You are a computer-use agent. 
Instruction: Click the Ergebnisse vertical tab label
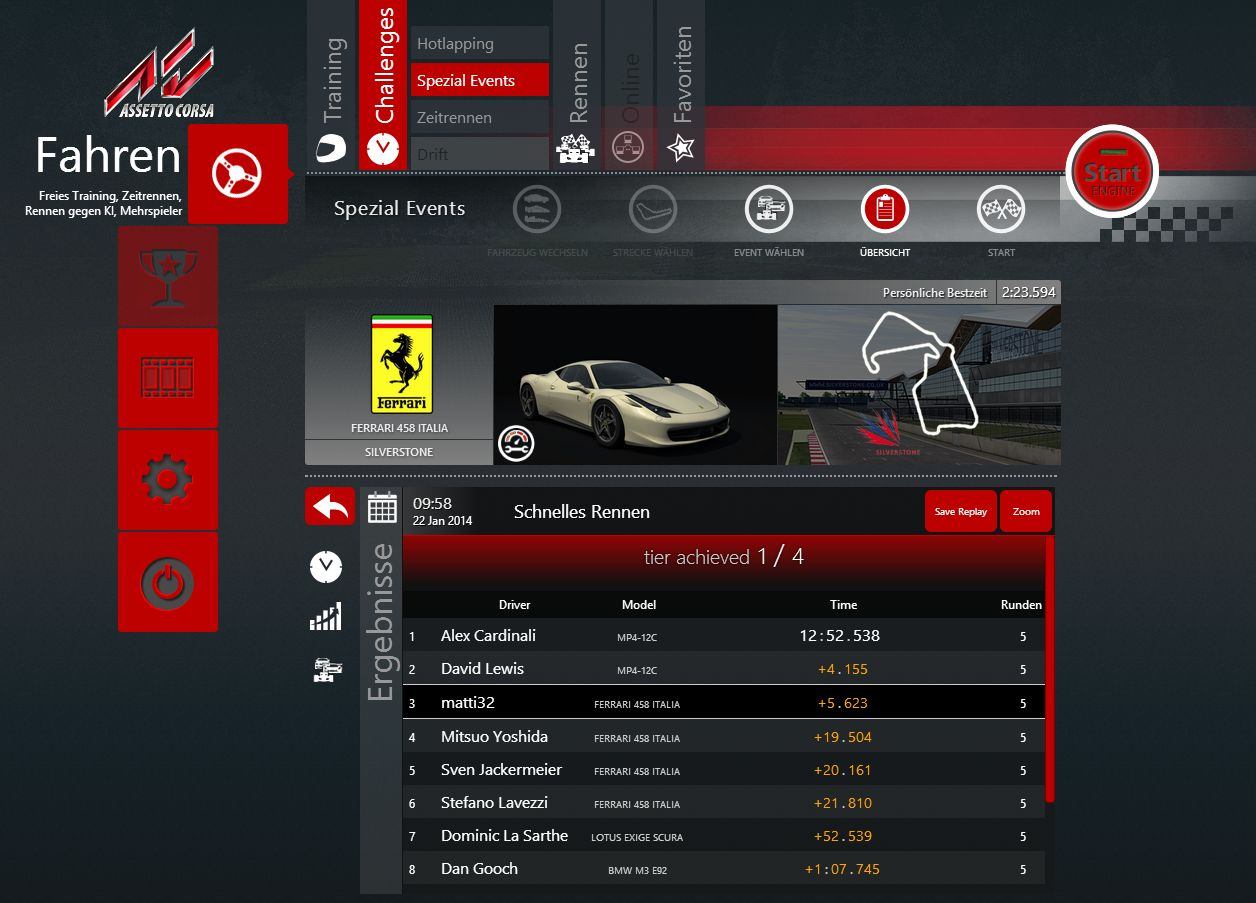click(x=381, y=621)
